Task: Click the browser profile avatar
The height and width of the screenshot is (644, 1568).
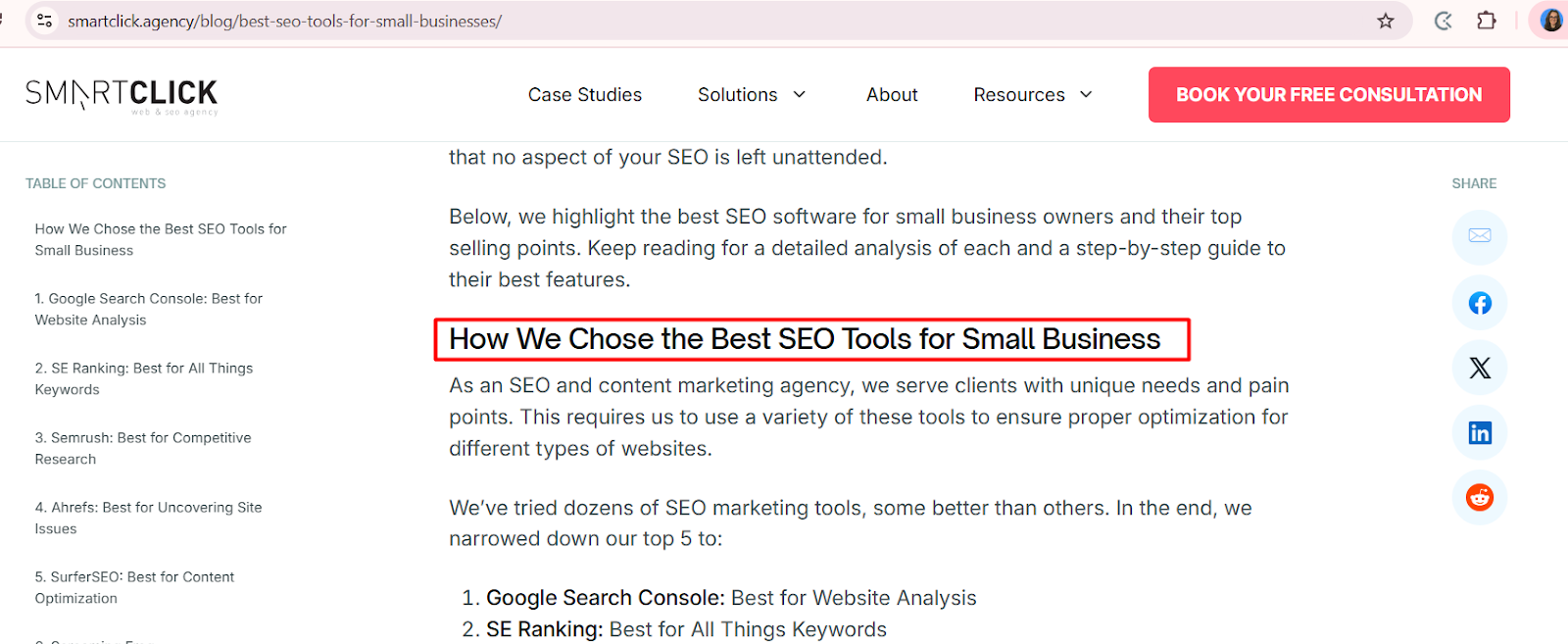Action: click(1549, 20)
